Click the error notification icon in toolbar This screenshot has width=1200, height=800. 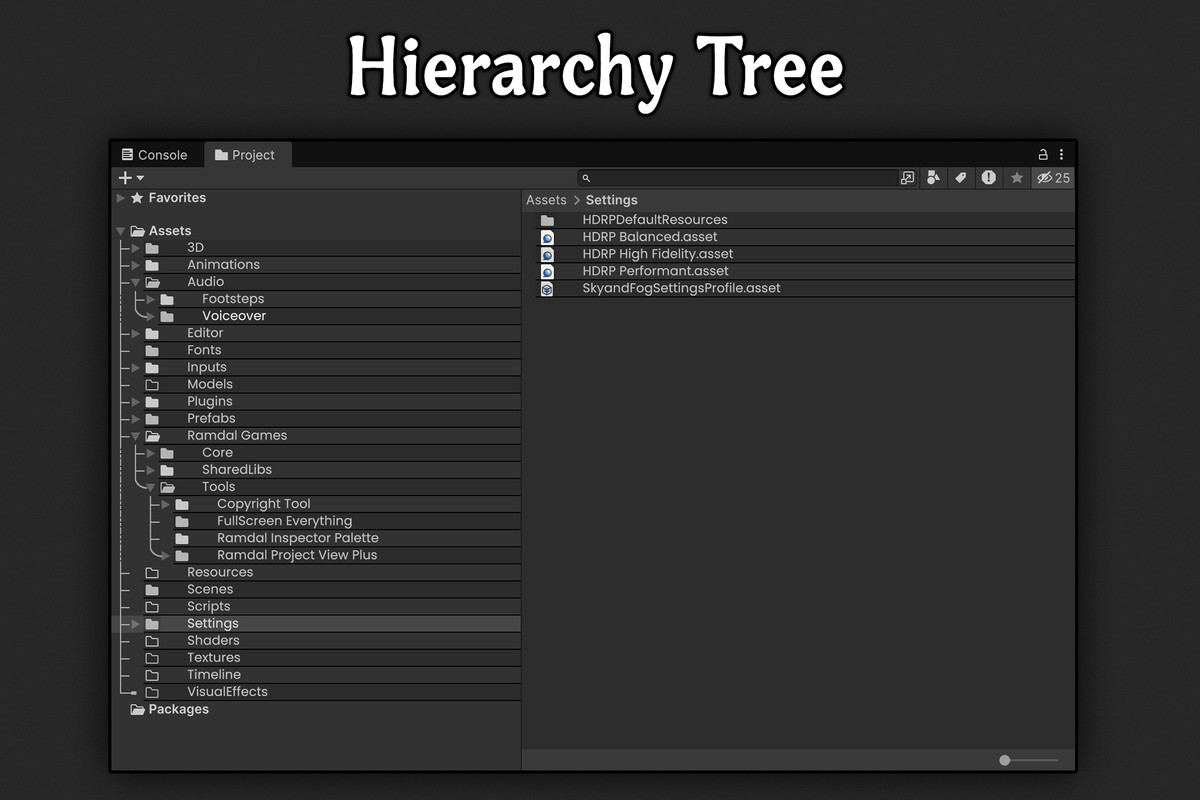click(988, 177)
